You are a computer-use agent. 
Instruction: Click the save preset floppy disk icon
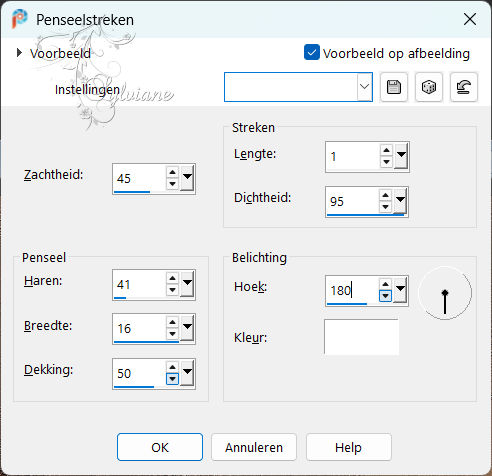point(394,87)
